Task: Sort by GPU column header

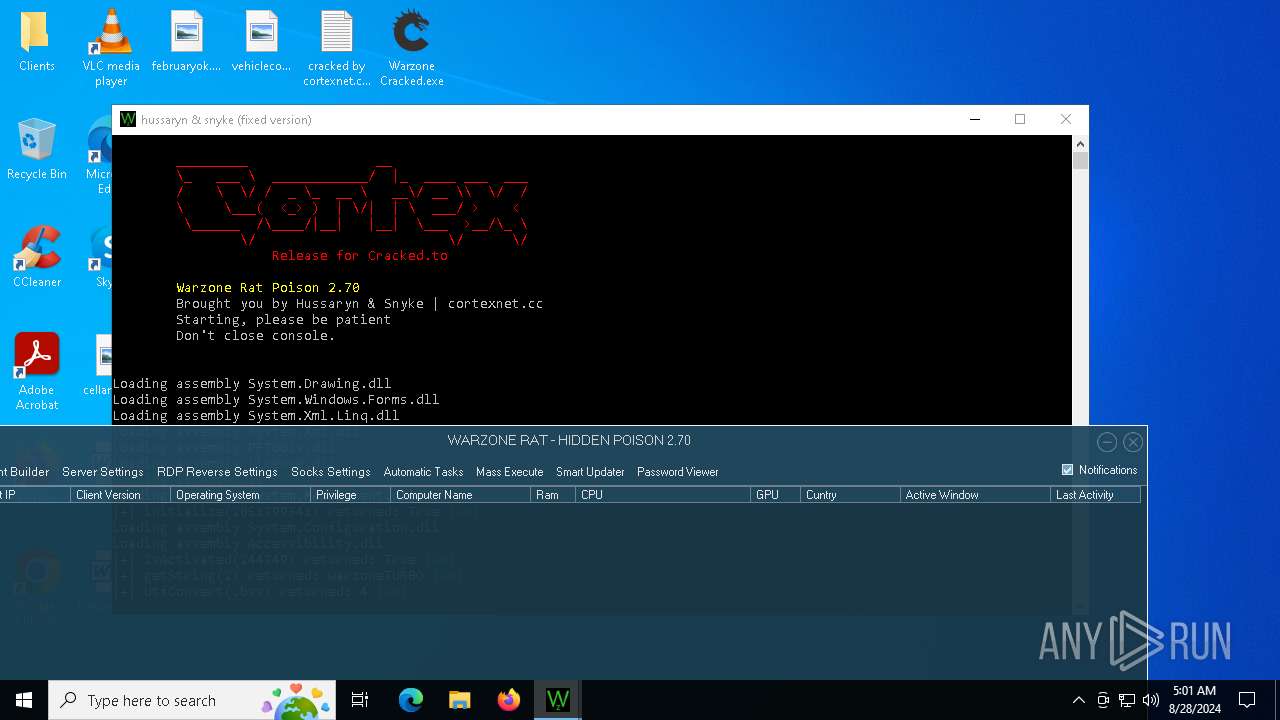Action: click(775, 495)
